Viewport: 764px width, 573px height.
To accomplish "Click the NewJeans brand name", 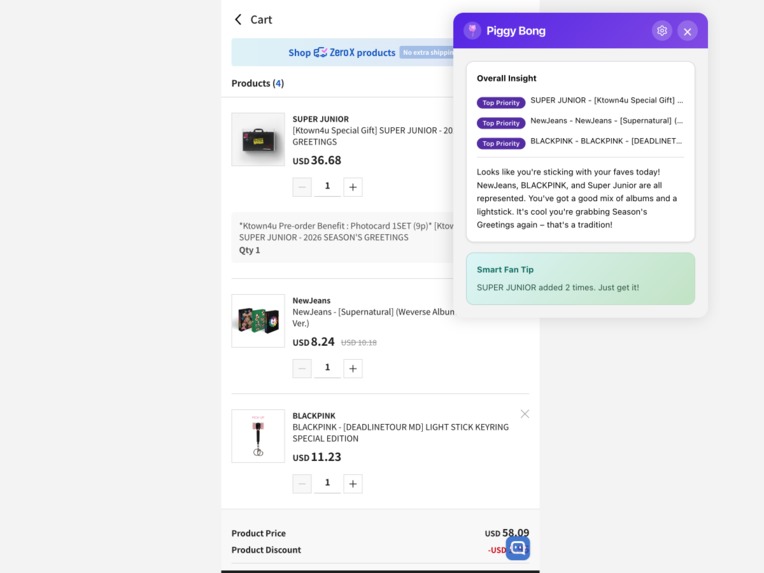I will (311, 301).
